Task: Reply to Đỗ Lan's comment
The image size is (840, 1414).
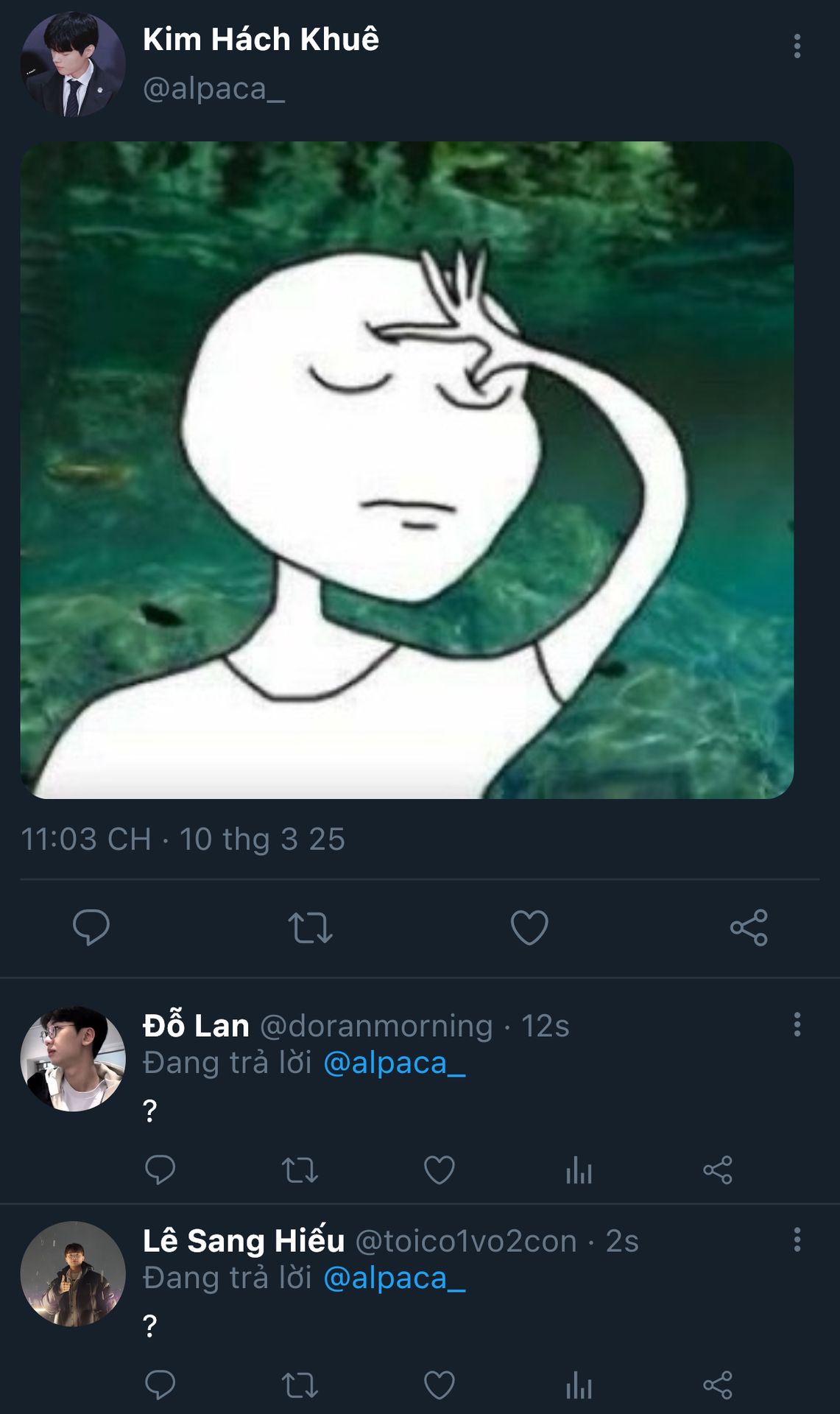Action: [160, 1169]
